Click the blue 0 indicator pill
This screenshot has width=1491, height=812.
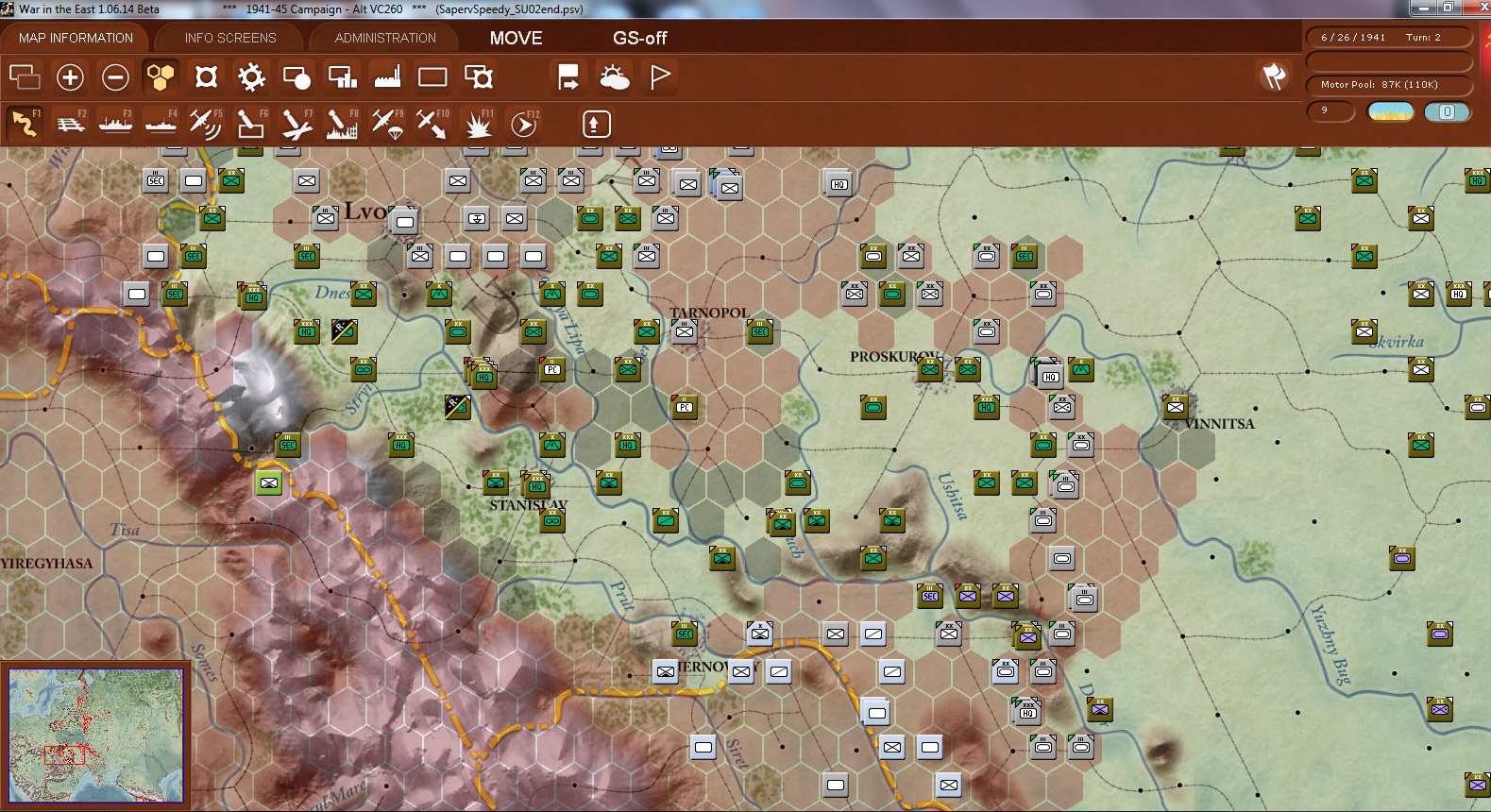[1447, 111]
